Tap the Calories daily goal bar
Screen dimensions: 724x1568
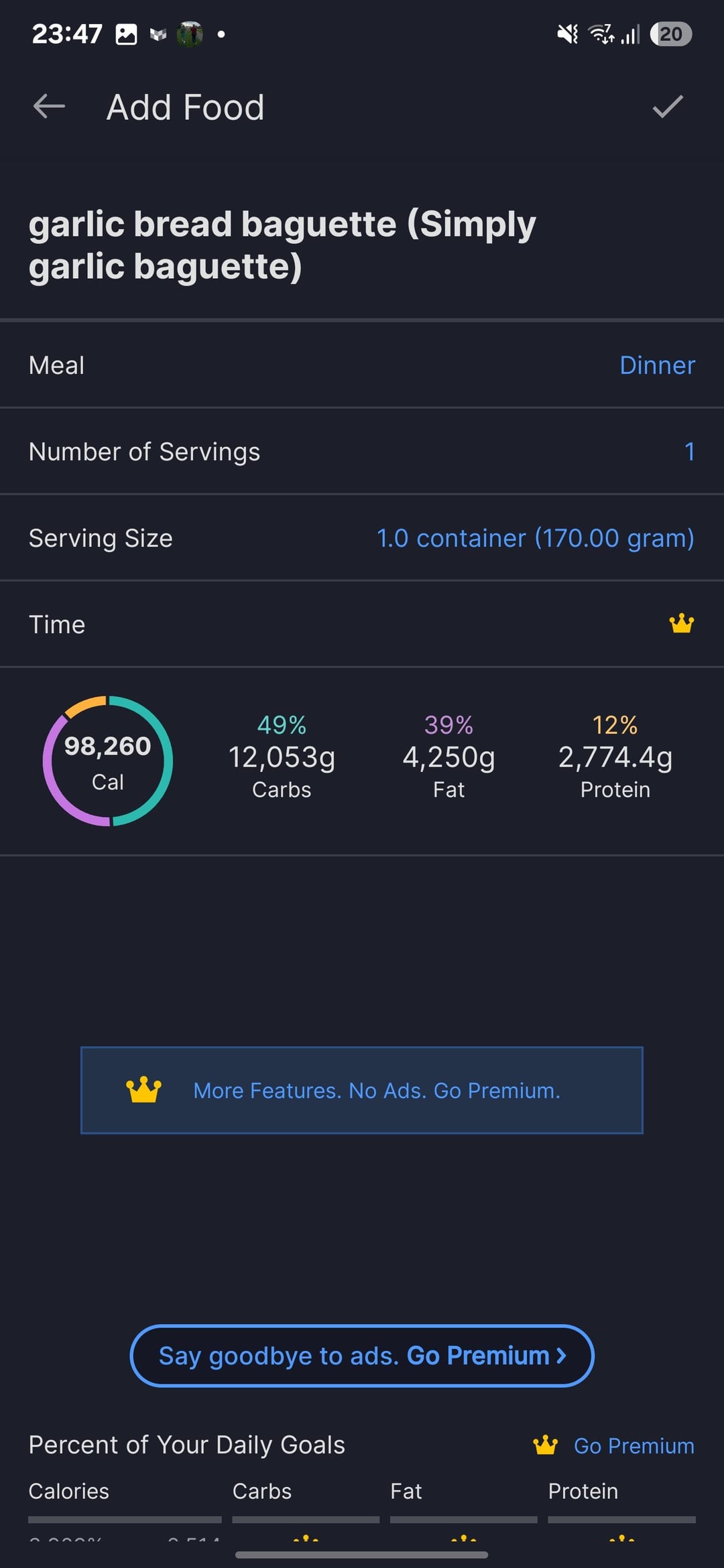point(125,1519)
